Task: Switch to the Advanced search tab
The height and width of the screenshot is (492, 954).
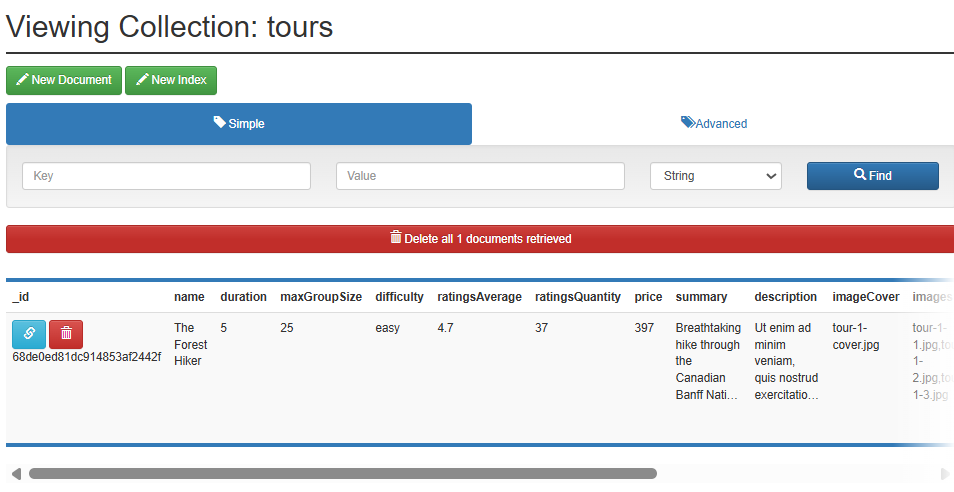Action: pos(713,124)
